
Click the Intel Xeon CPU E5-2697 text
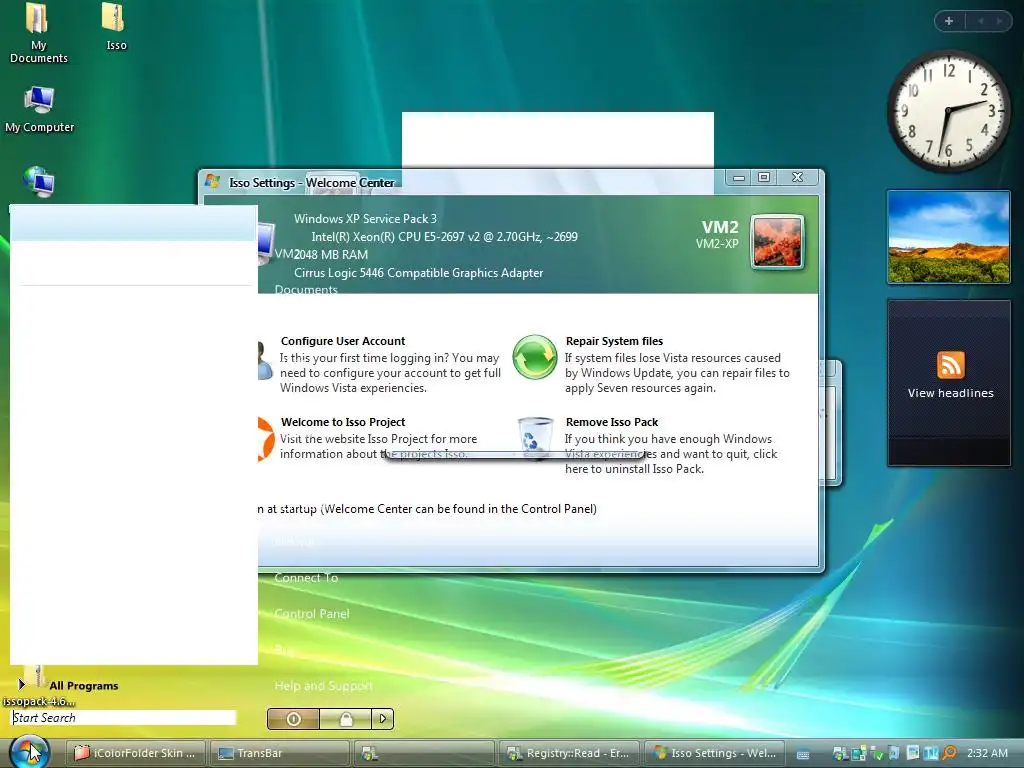444,237
